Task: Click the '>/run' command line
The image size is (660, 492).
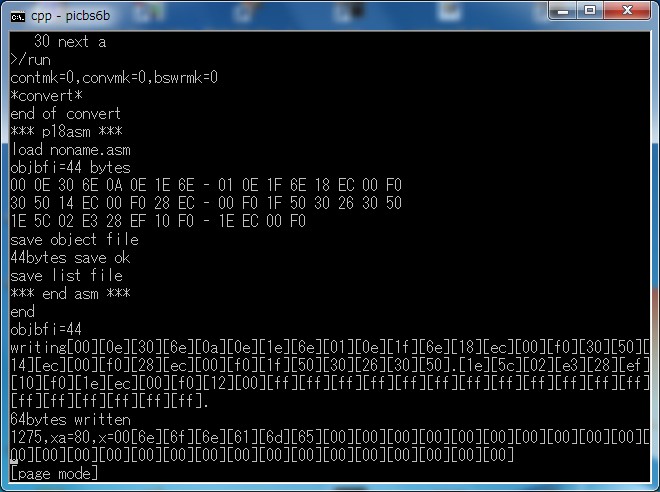Action: [30, 59]
